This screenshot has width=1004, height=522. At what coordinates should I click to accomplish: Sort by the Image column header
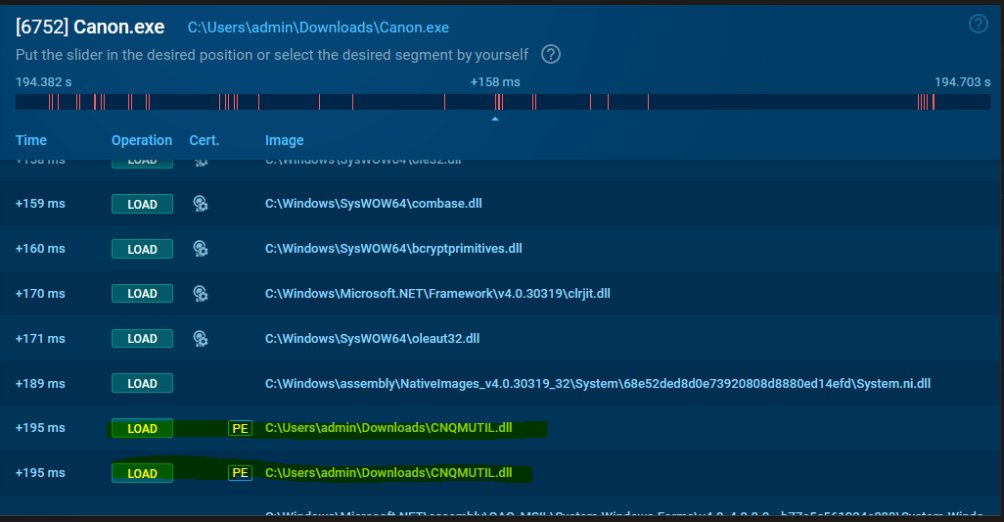[284, 140]
